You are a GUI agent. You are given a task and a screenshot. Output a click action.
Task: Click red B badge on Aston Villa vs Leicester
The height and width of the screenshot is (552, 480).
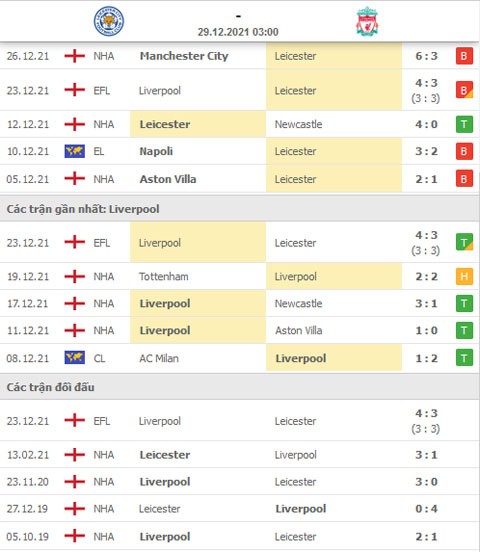[x=464, y=179]
